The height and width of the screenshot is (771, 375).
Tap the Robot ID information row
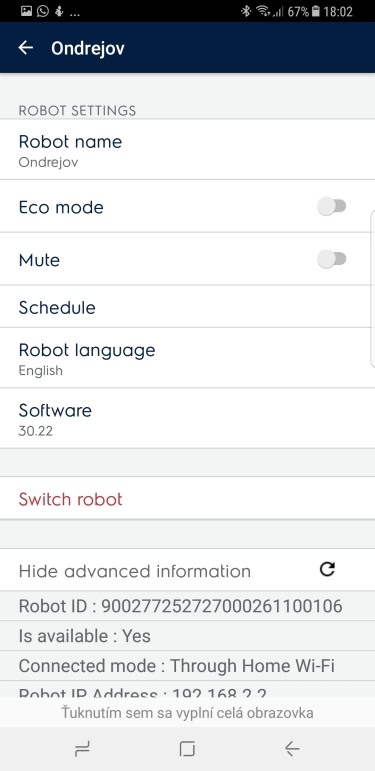click(187, 606)
